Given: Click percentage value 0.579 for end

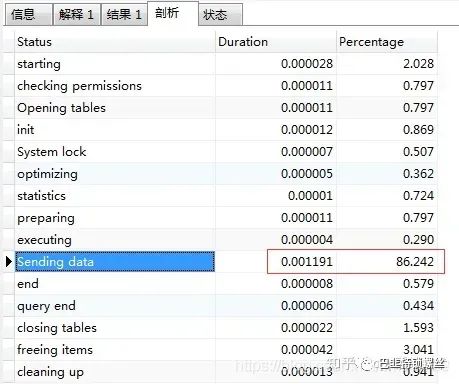Looking at the screenshot, I should tap(418, 284).
